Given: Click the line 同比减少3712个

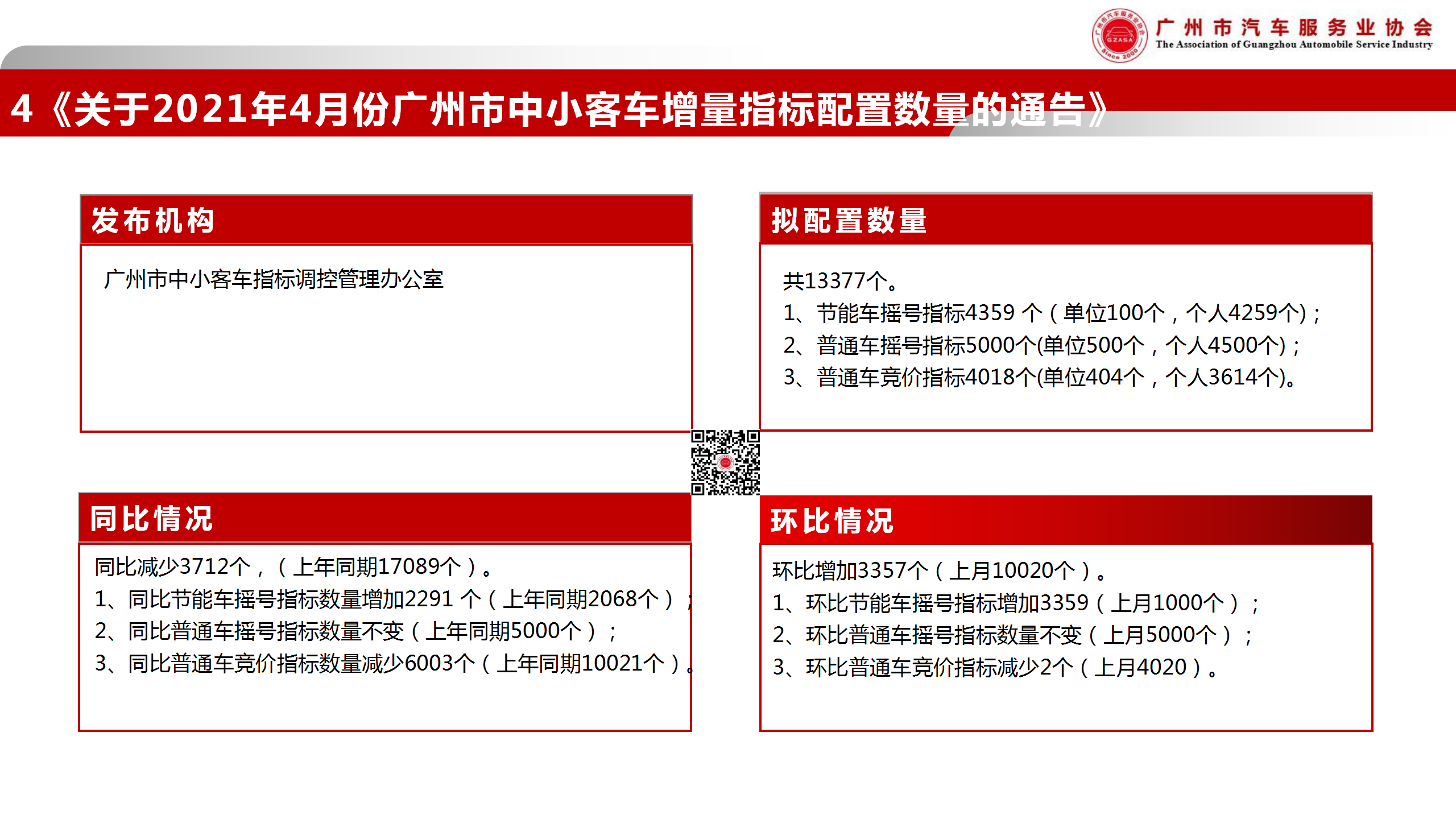Looking at the screenshot, I should tap(293, 567).
